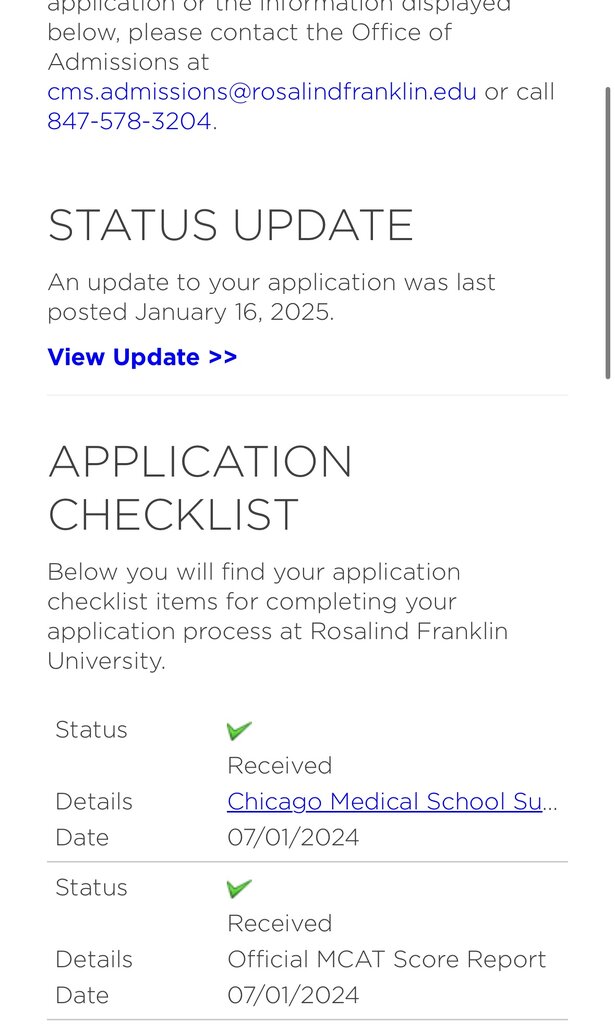Click the vertical page scrollbar thumb
This screenshot has width=615, height=1024.
[x=607, y=232]
